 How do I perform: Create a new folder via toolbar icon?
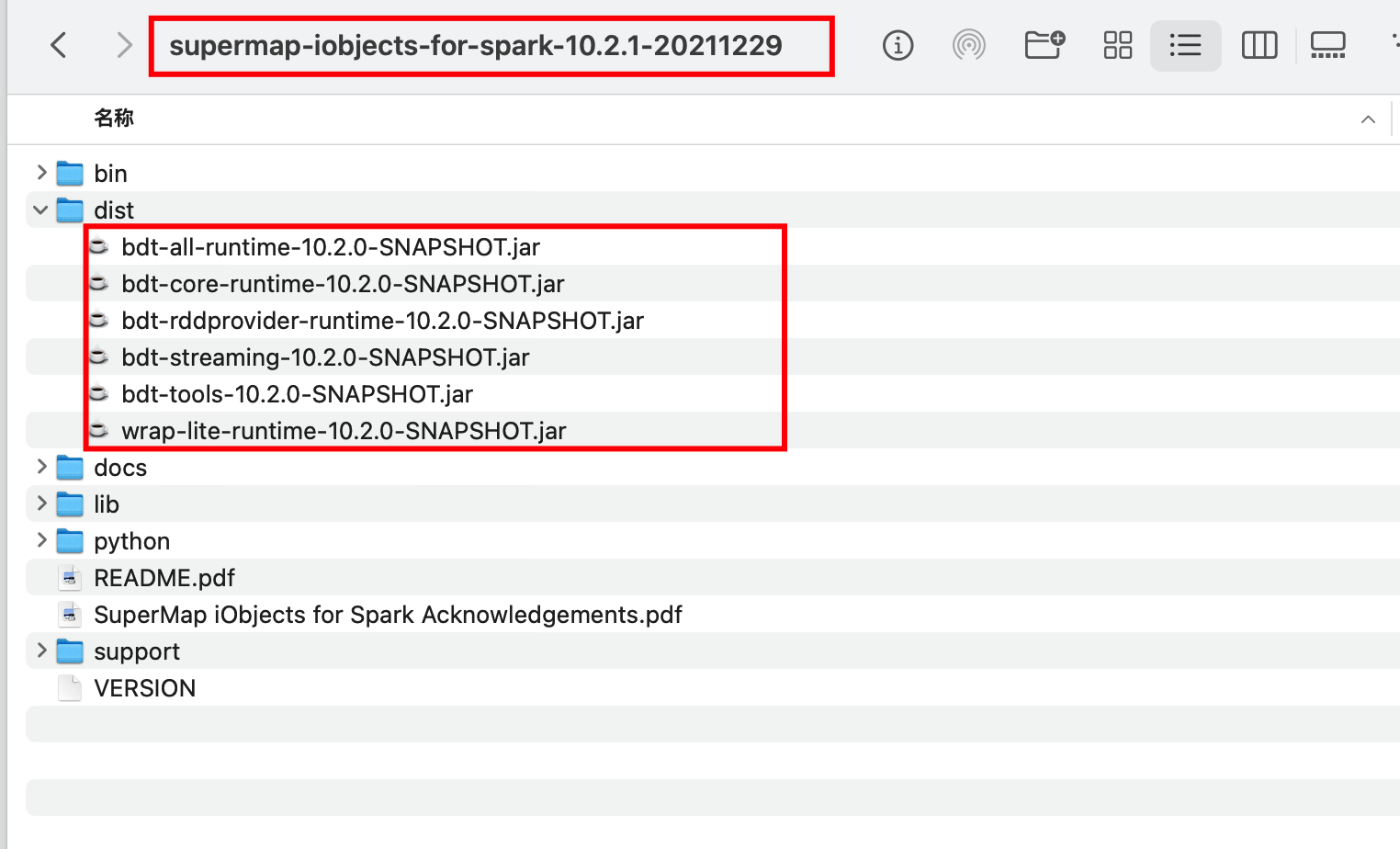point(1044,45)
